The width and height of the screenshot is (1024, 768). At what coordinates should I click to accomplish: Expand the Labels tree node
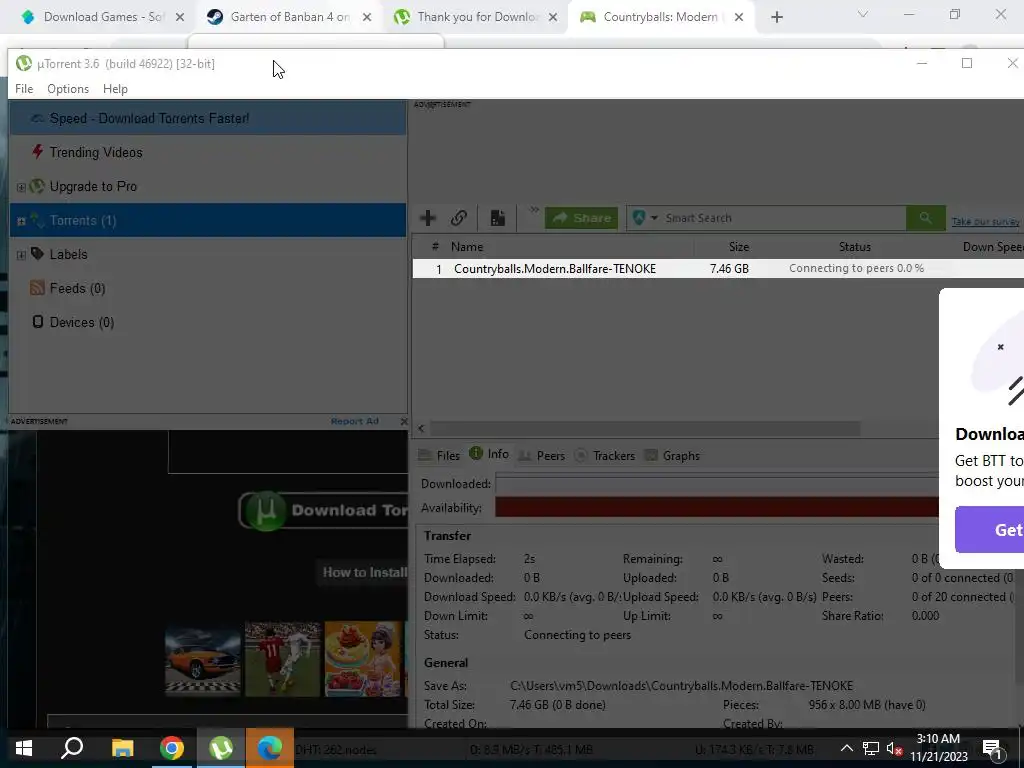21,255
